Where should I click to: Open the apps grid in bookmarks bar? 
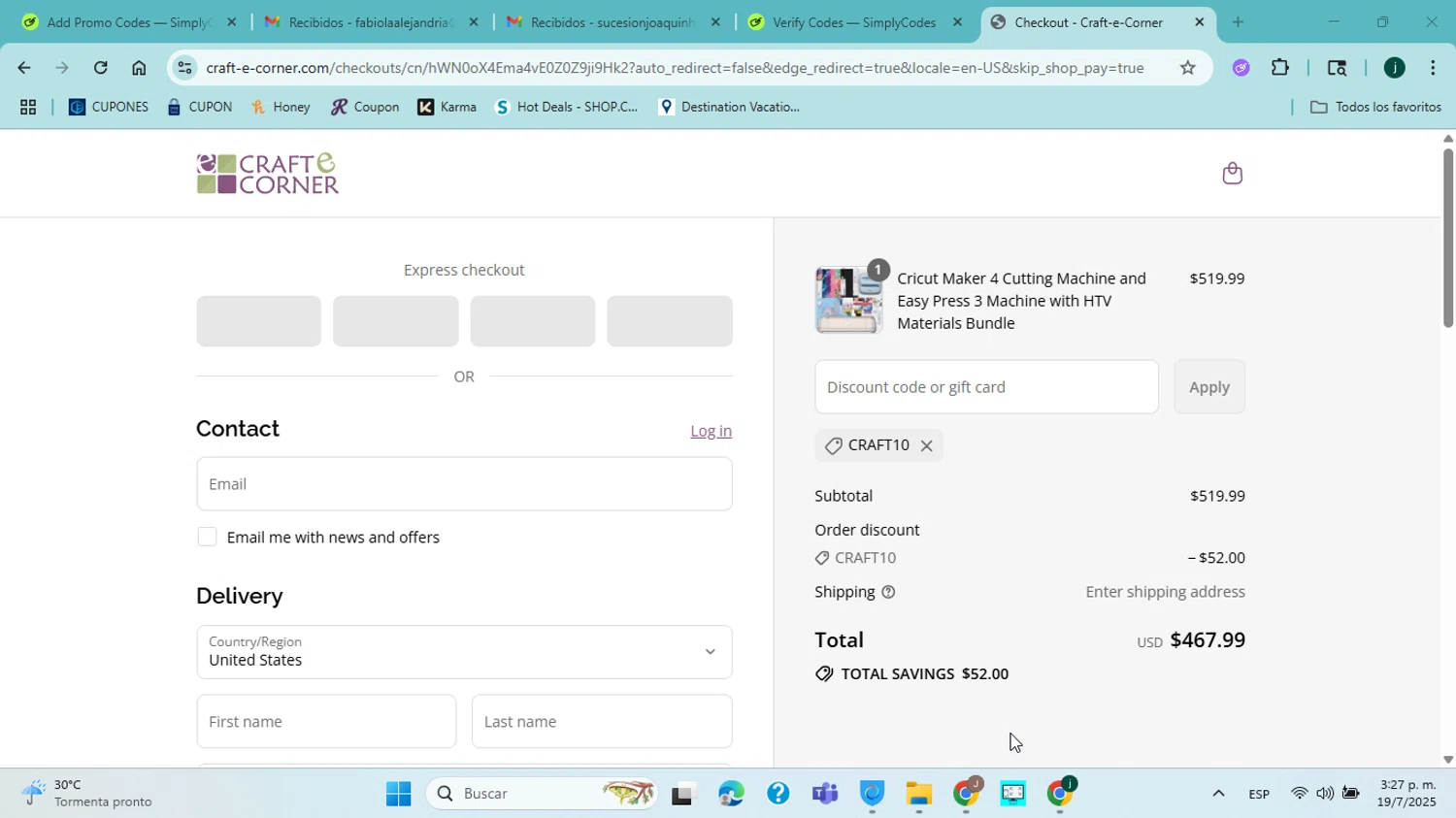pos(28,108)
